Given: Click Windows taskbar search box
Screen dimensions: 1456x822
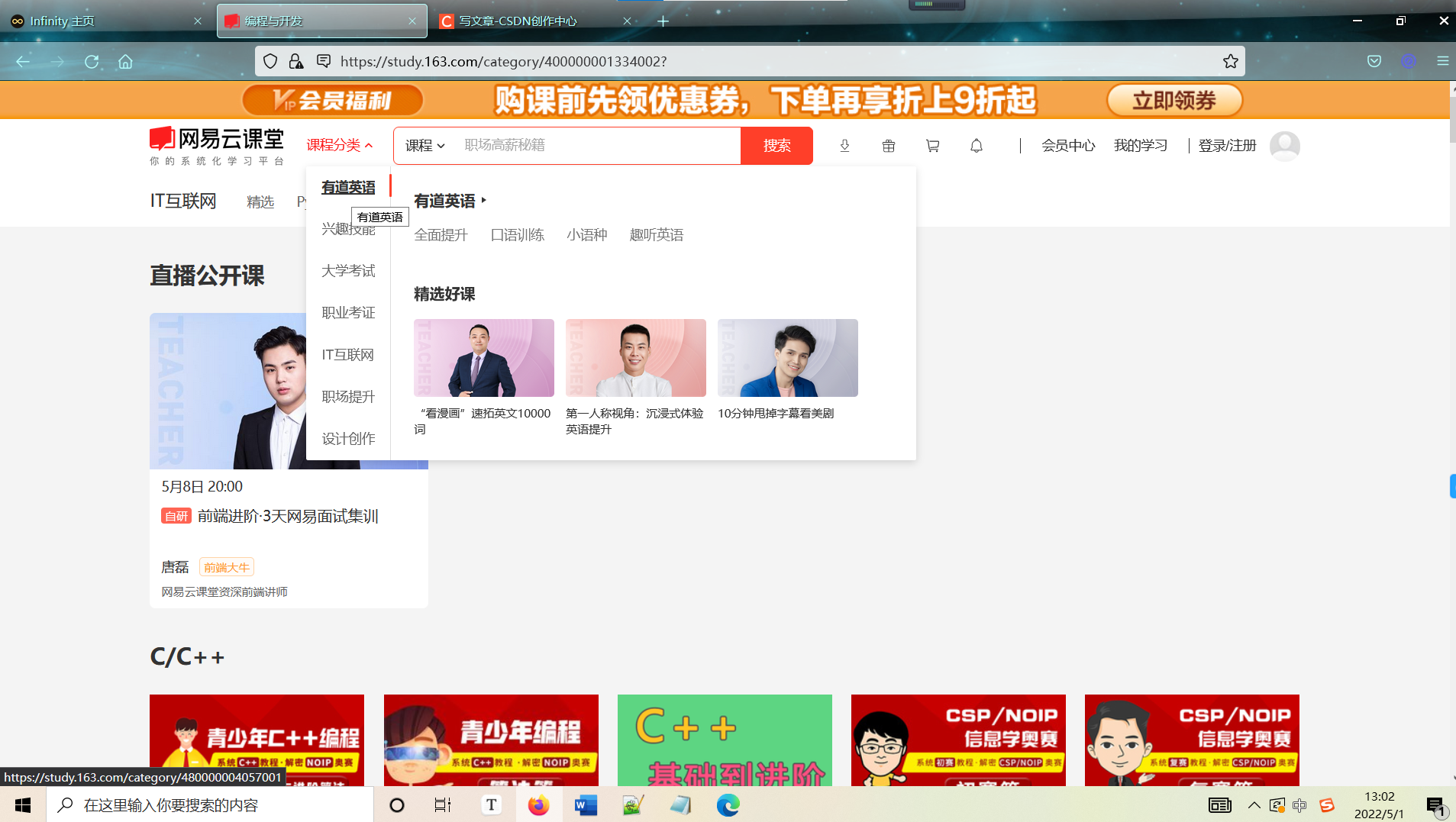Looking at the screenshot, I should click(210, 805).
